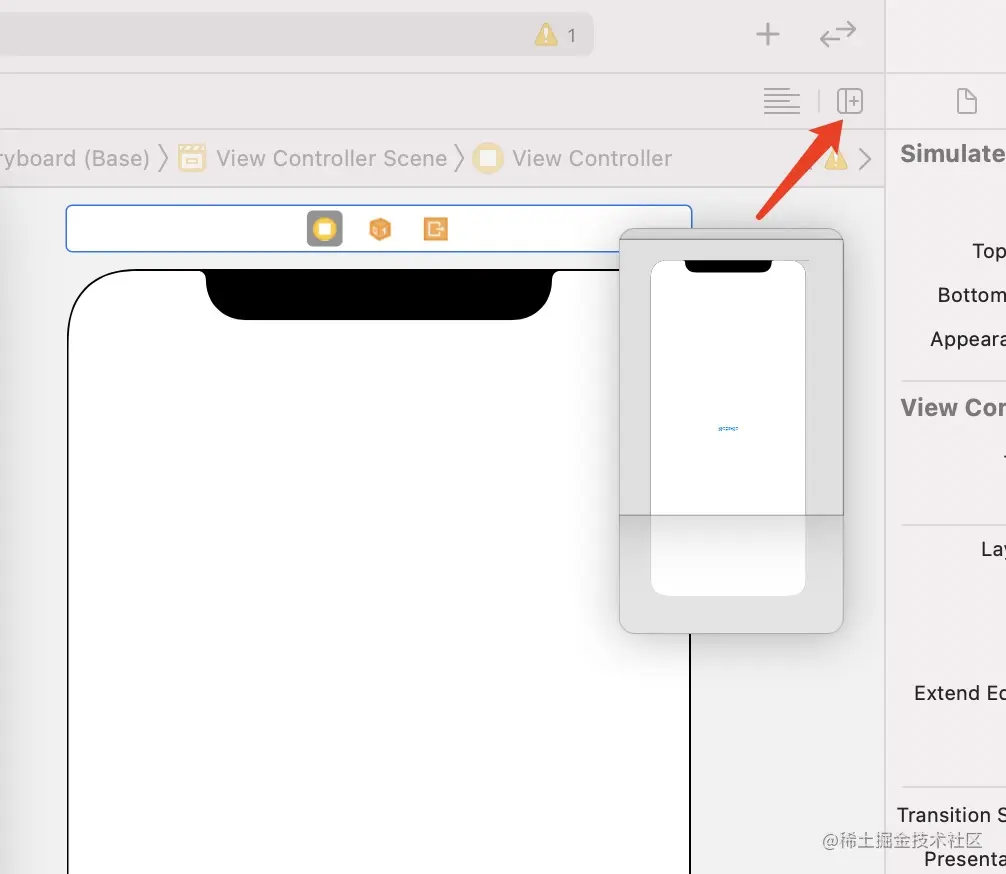
Task: Click the minimap phone thumbnail
Action: click(x=728, y=427)
